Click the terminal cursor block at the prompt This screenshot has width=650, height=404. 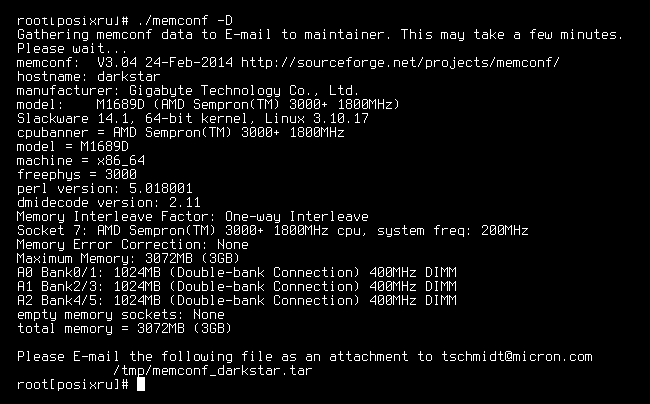pyautogui.click(x=141, y=384)
